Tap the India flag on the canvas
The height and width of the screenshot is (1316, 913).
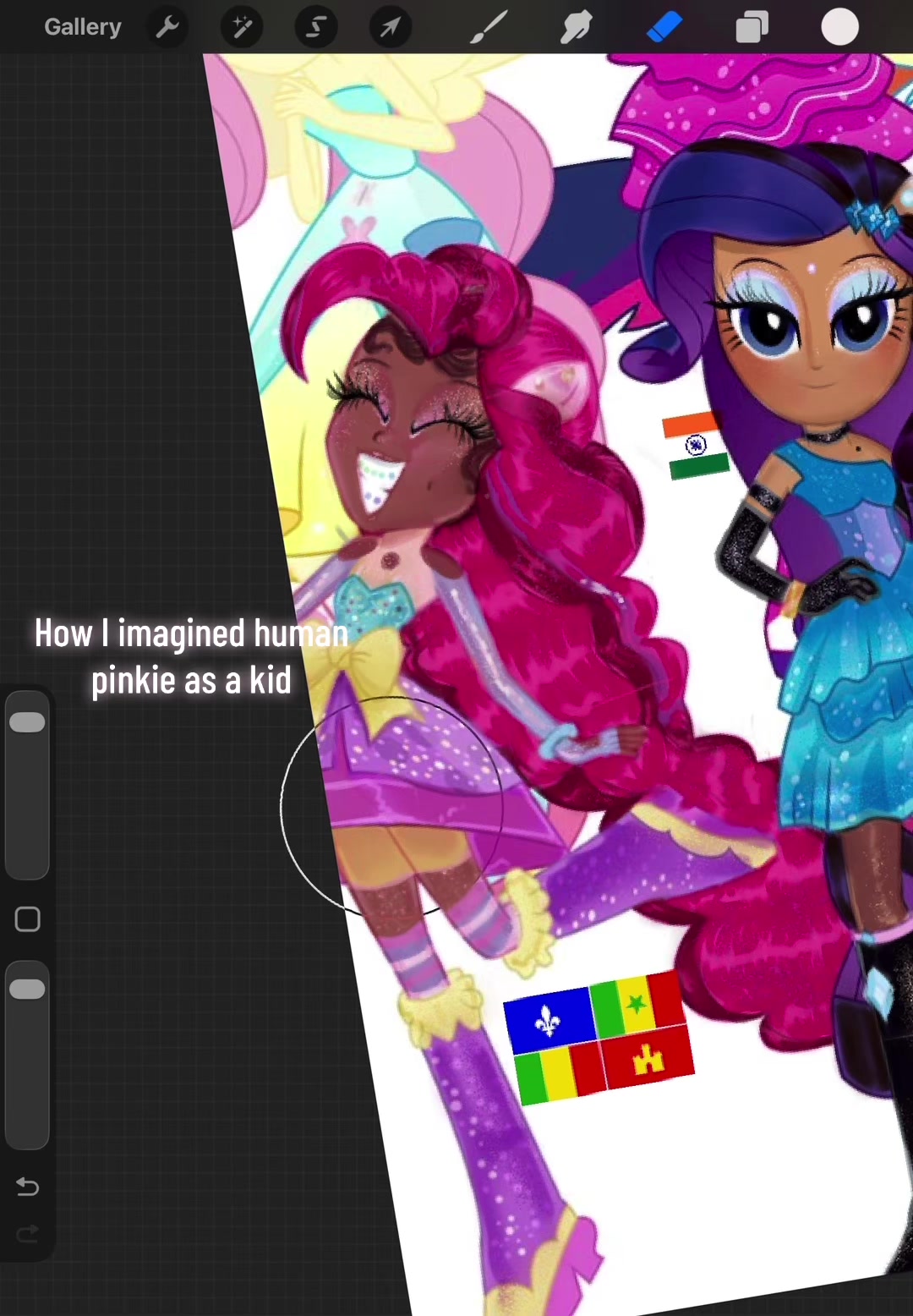coord(695,446)
